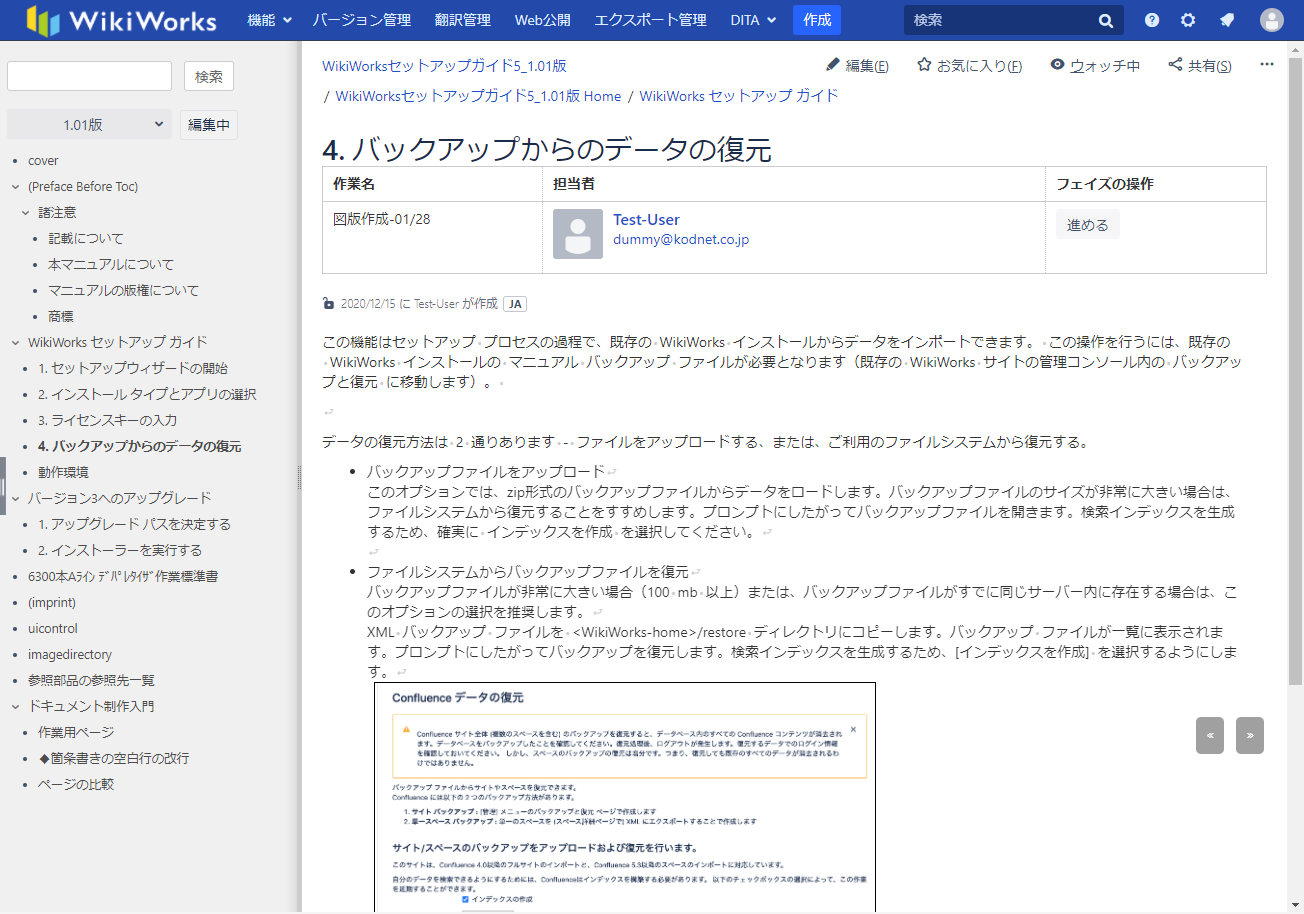Open the 1.01版 version dropdown
The width and height of the screenshot is (1304, 914).
(90, 125)
